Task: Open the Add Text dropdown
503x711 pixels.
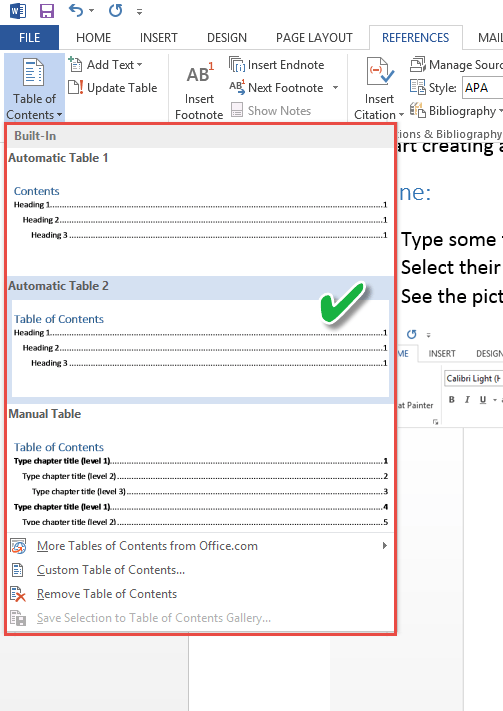Action: (106, 65)
